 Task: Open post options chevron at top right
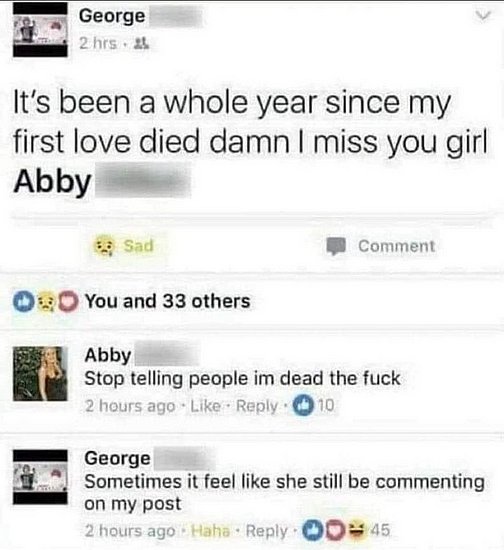483,16
